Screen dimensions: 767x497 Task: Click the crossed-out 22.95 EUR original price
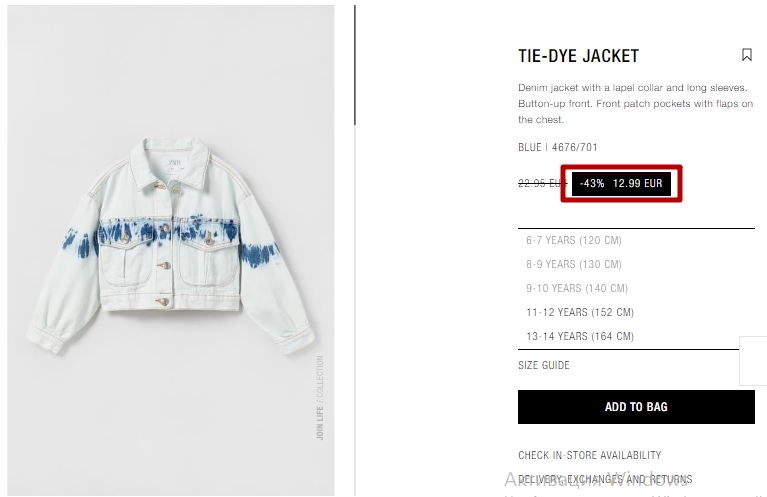542,183
